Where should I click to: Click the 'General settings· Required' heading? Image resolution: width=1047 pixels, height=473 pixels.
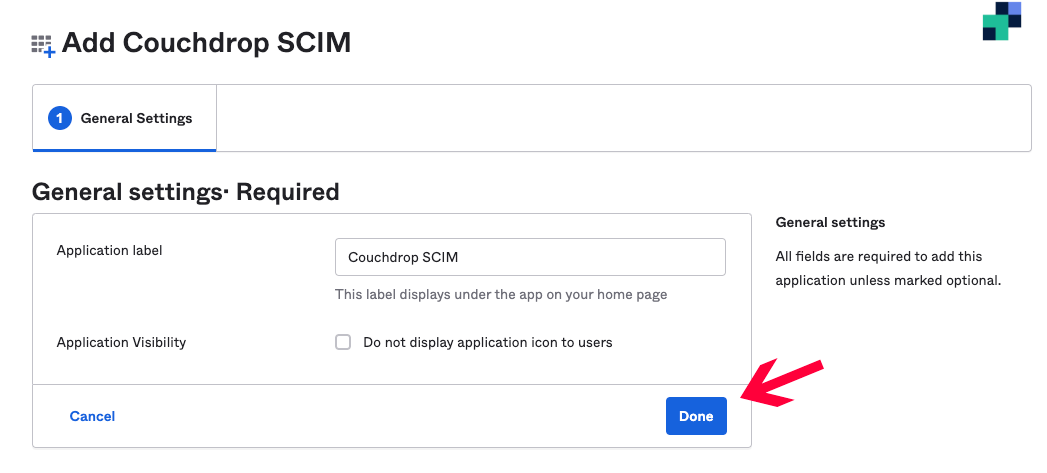(x=186, y=192)
